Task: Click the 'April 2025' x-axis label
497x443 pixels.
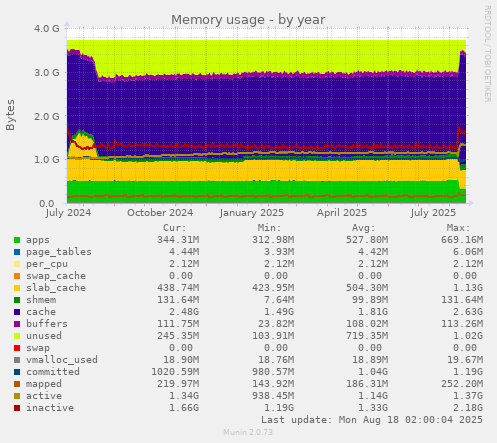Action: tap(342, 213)
